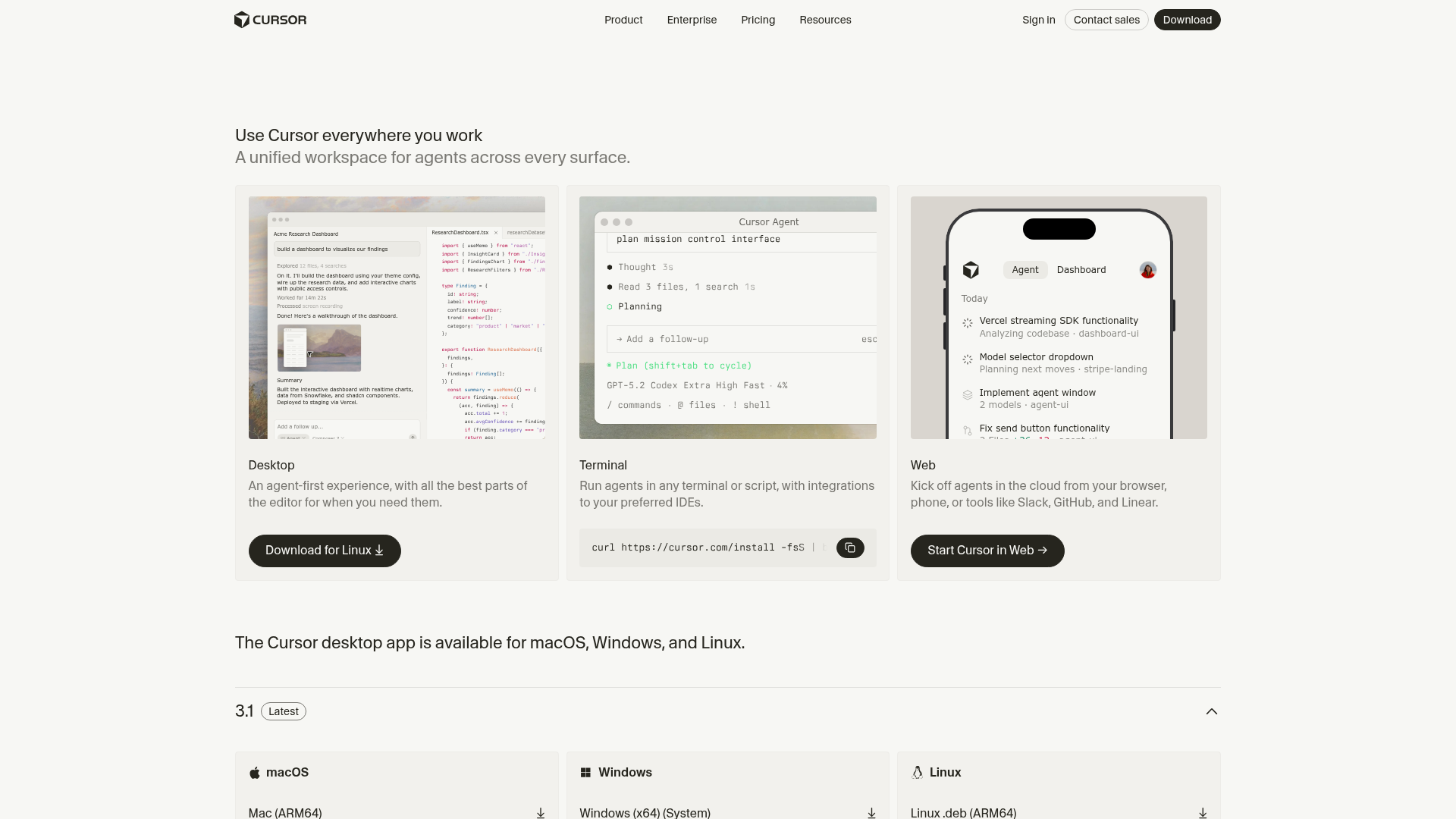This screenshot has height=819, width=1456.
Task: Click the Vercel streaming SDK functionality row
Action: (x=1058, y=327)
